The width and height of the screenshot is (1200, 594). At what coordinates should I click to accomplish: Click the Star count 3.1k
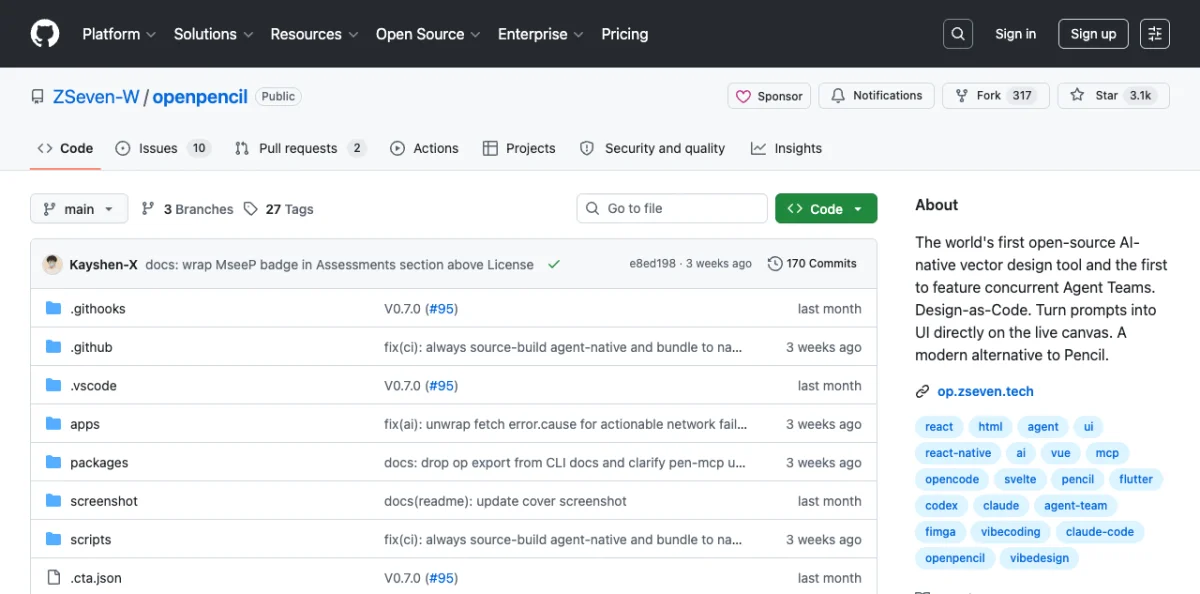(x=1141, y=96)
